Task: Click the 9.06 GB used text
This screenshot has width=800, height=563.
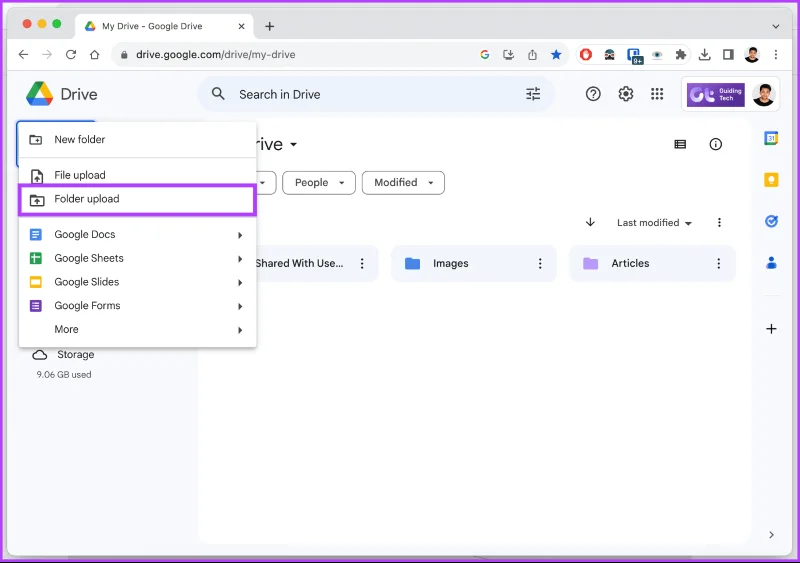Action: (x=64, y=375)
